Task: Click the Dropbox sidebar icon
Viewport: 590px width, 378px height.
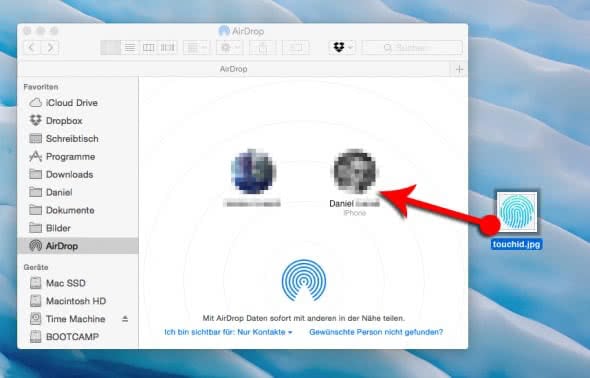Action: tap(35, 120)
